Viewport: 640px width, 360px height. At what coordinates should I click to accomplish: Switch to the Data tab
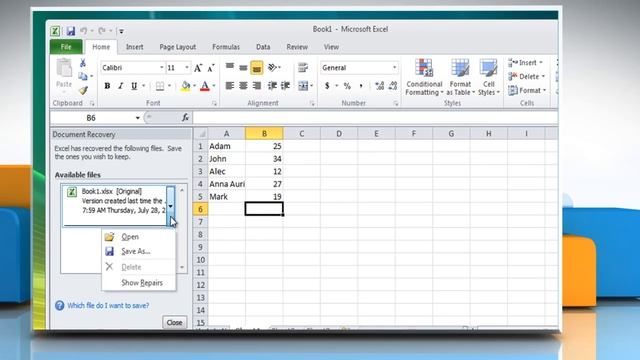263,47
